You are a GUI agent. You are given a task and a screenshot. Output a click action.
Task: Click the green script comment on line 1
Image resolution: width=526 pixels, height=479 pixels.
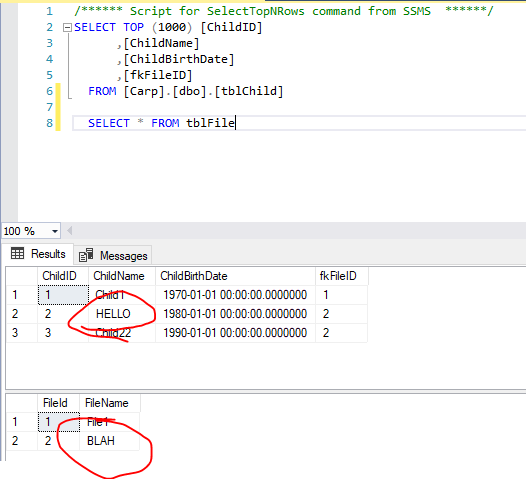pos(284,11)
